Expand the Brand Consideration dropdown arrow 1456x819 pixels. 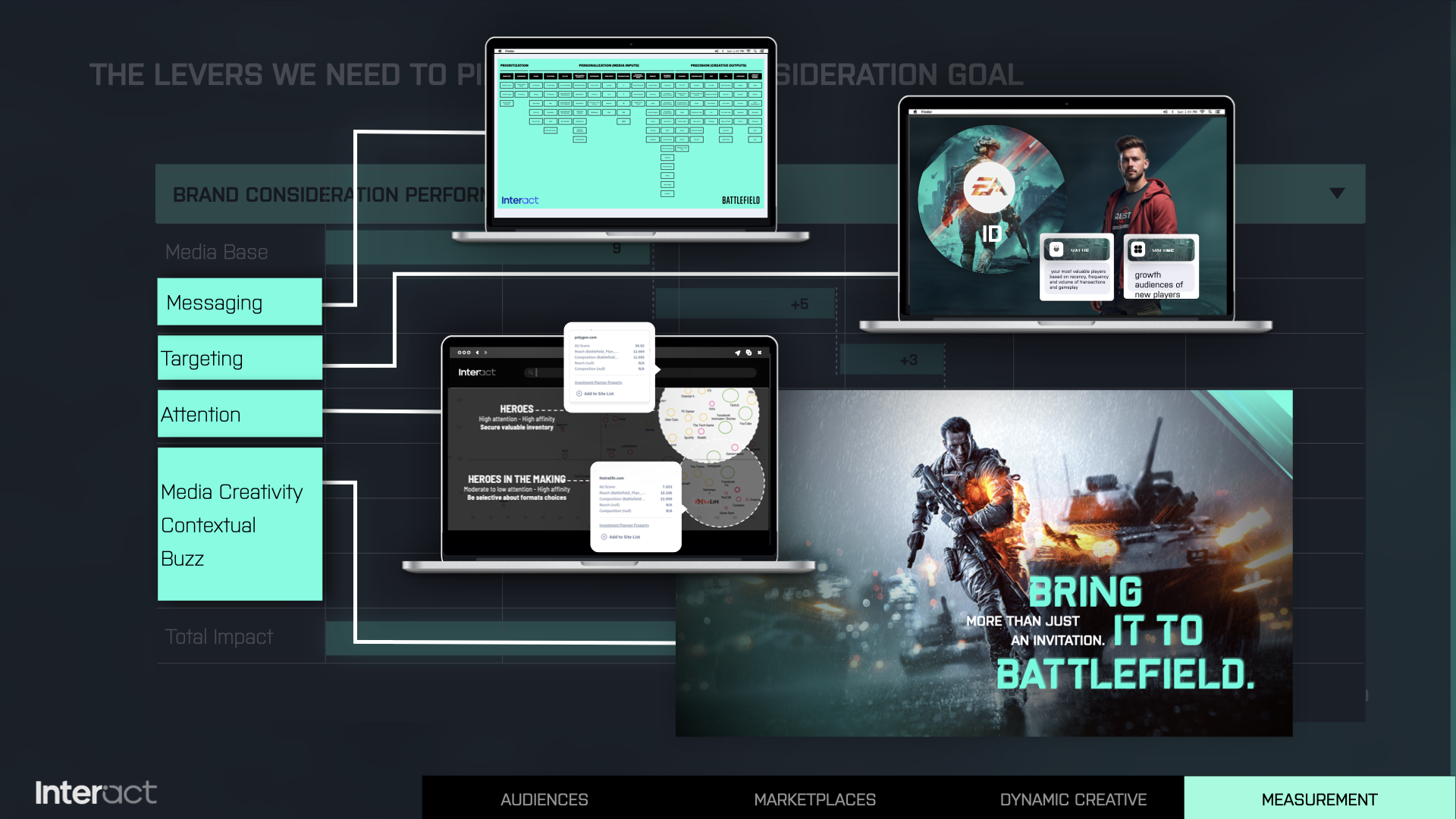[x=1337, y=193]
